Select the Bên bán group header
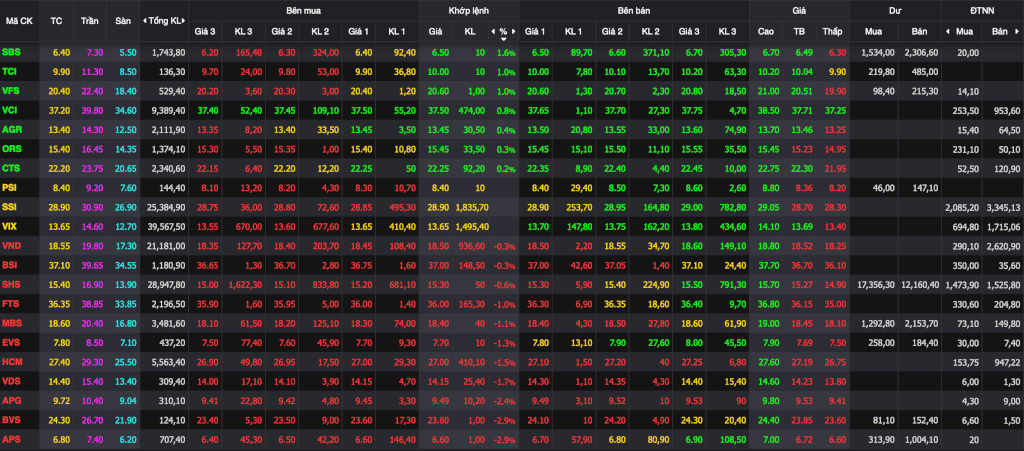 (633, 10)
